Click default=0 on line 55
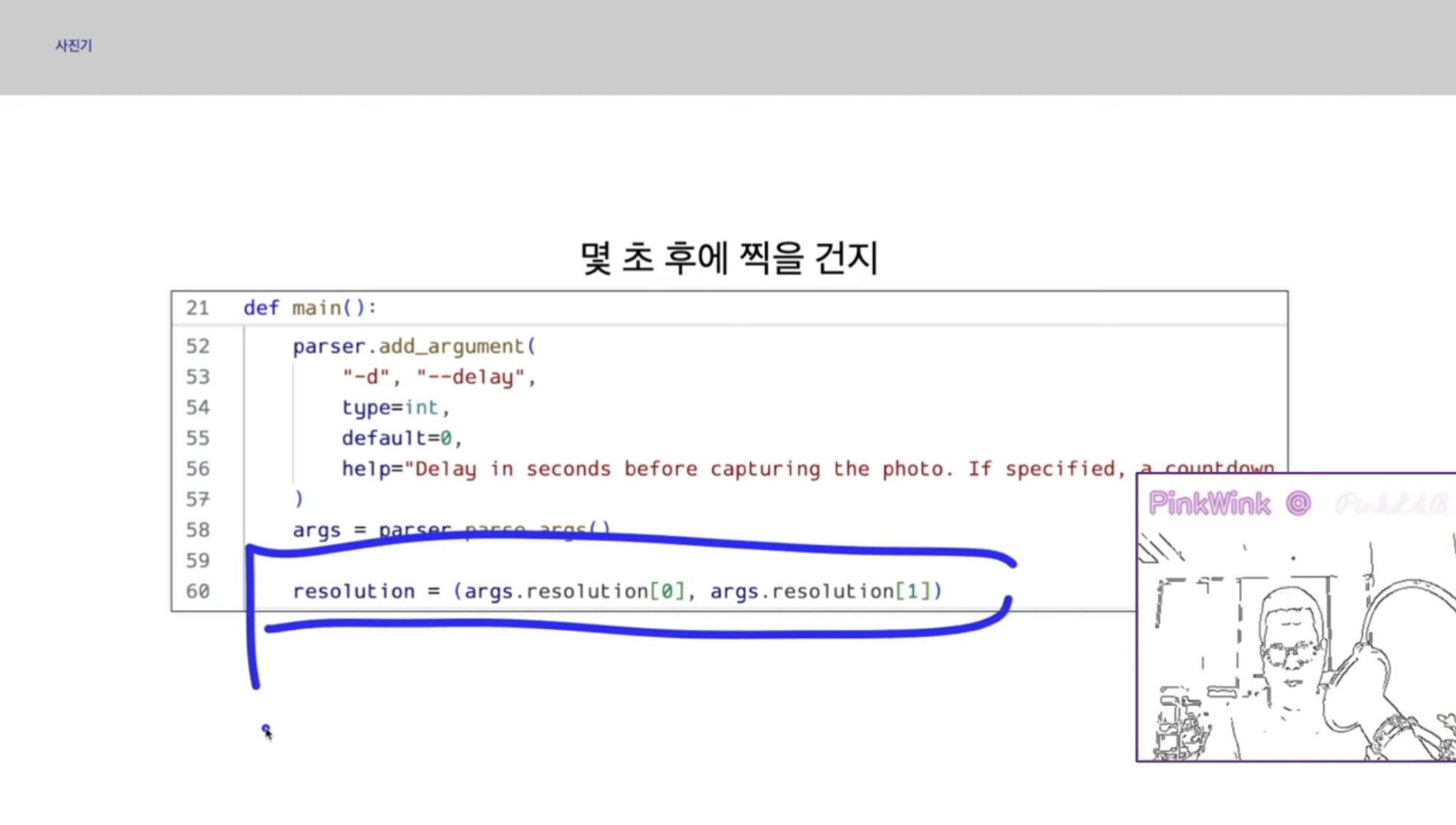The height and width of the screenshot is (825, 1456). pyautogui.click(x=396, y=439)
